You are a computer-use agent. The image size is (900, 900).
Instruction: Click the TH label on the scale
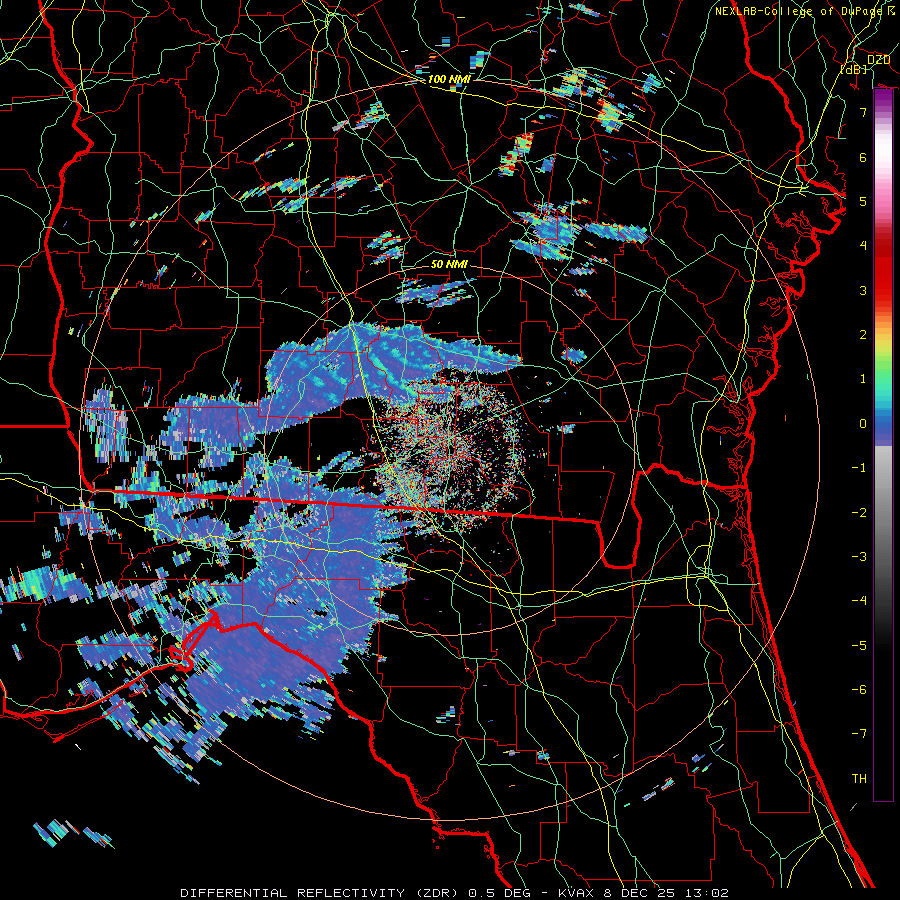859,779
